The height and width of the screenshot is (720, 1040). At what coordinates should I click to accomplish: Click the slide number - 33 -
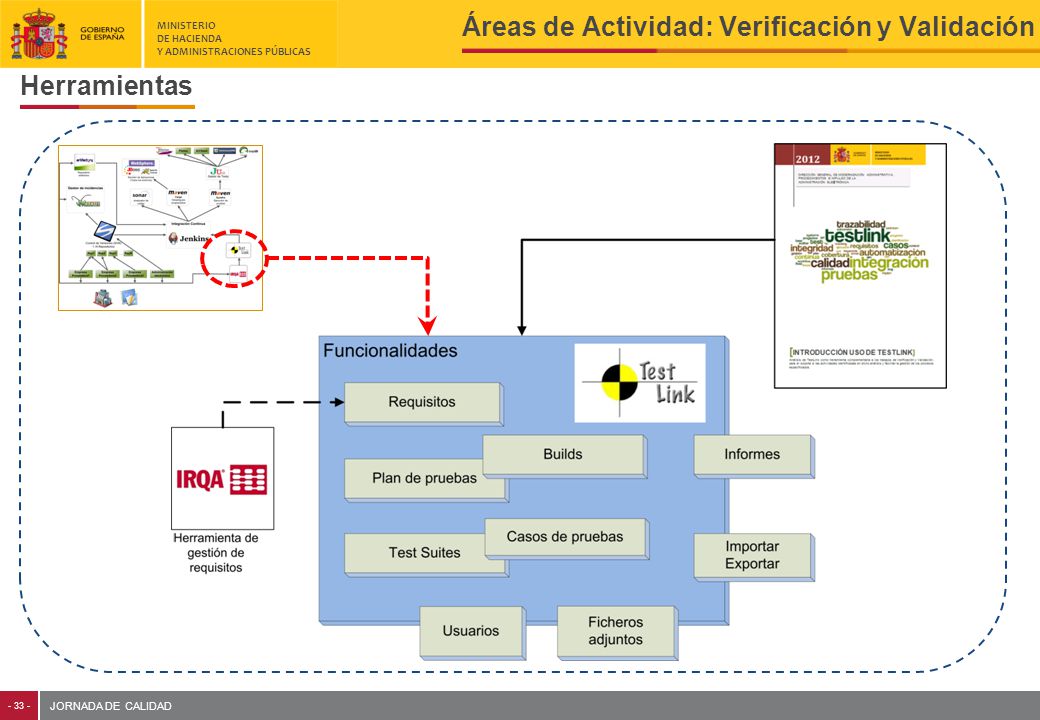coord(19,706)
